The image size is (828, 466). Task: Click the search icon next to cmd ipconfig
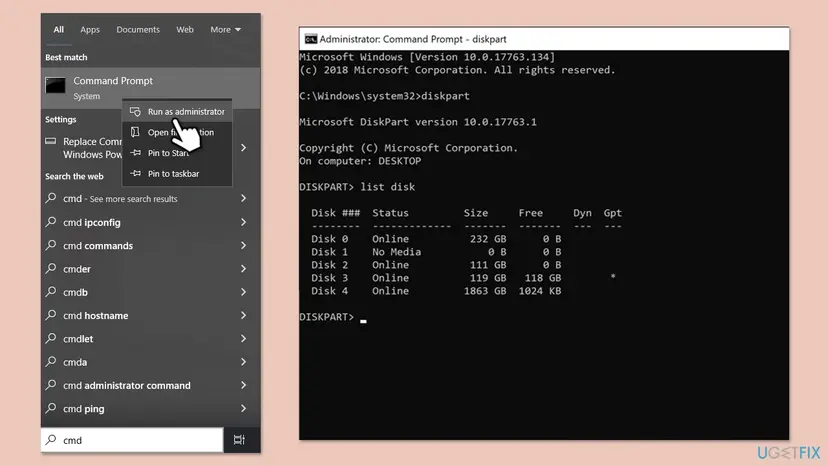tap(51, 222)
